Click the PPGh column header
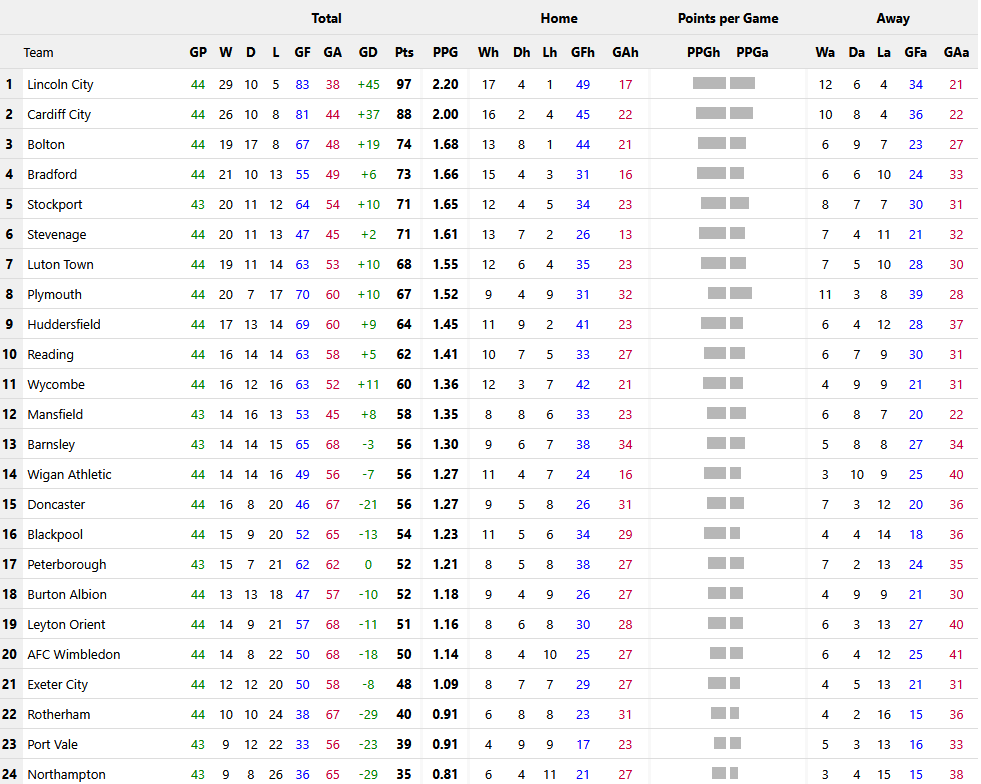This screenshot has height=784, width=981. coord(704,53)
